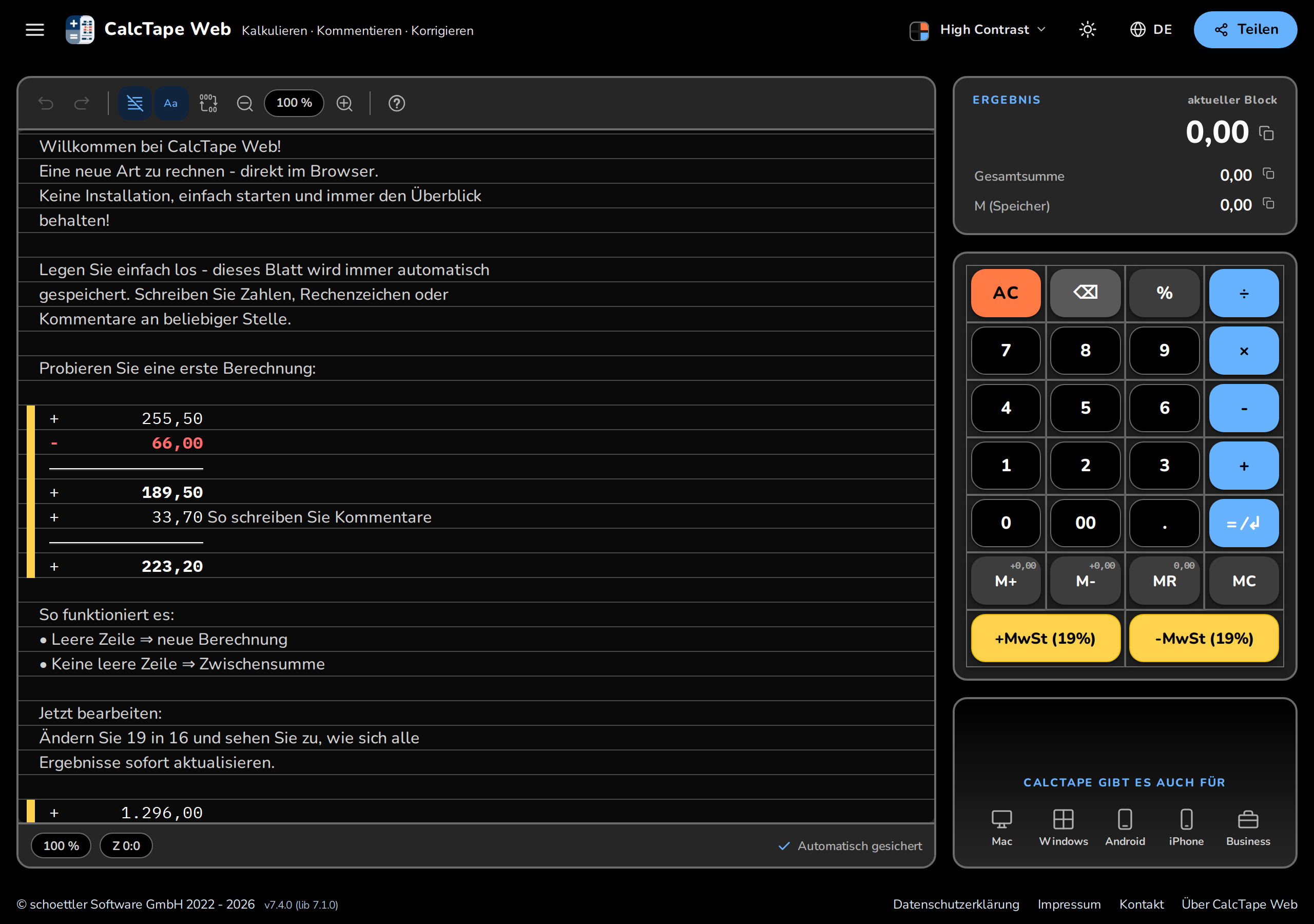
Task: Open the High Contrast theme dropdown
Action: pos(977,30)
